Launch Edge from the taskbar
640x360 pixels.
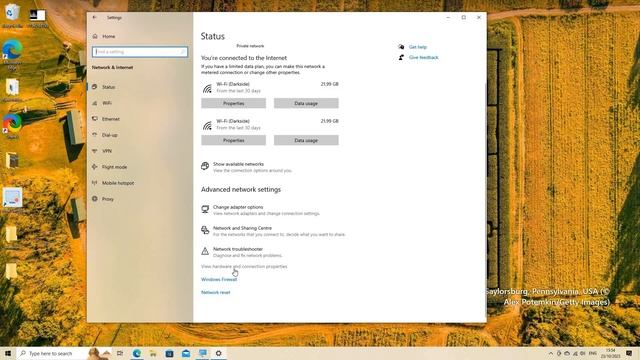[x=137, y=353]
